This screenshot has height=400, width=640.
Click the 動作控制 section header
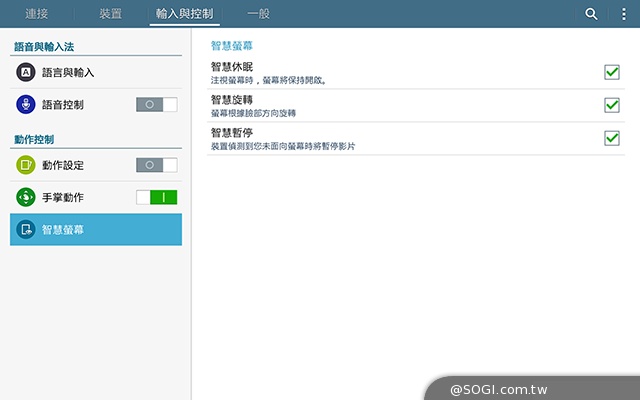(34, 140)
